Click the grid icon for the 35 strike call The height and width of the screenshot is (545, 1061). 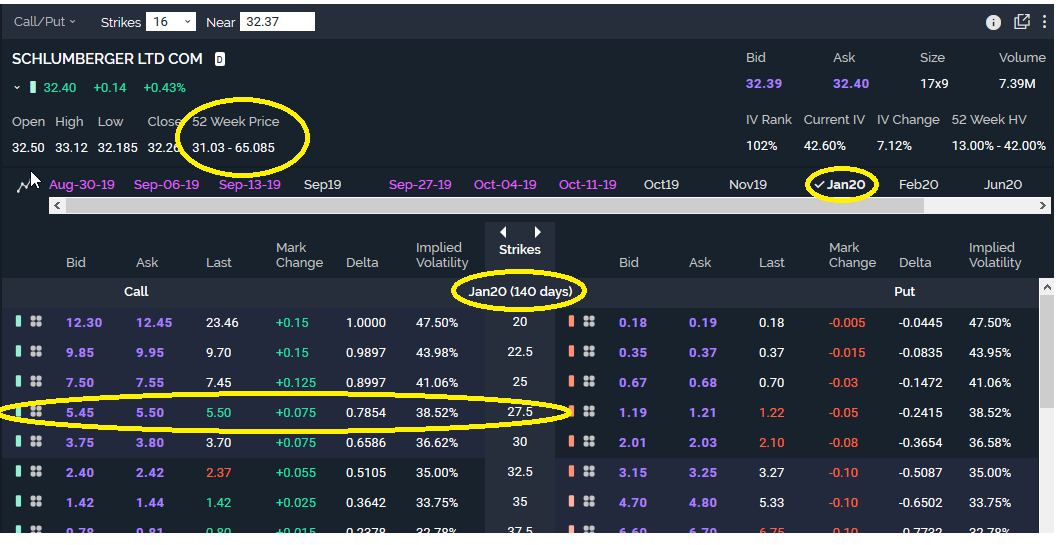tap(36, 502)
